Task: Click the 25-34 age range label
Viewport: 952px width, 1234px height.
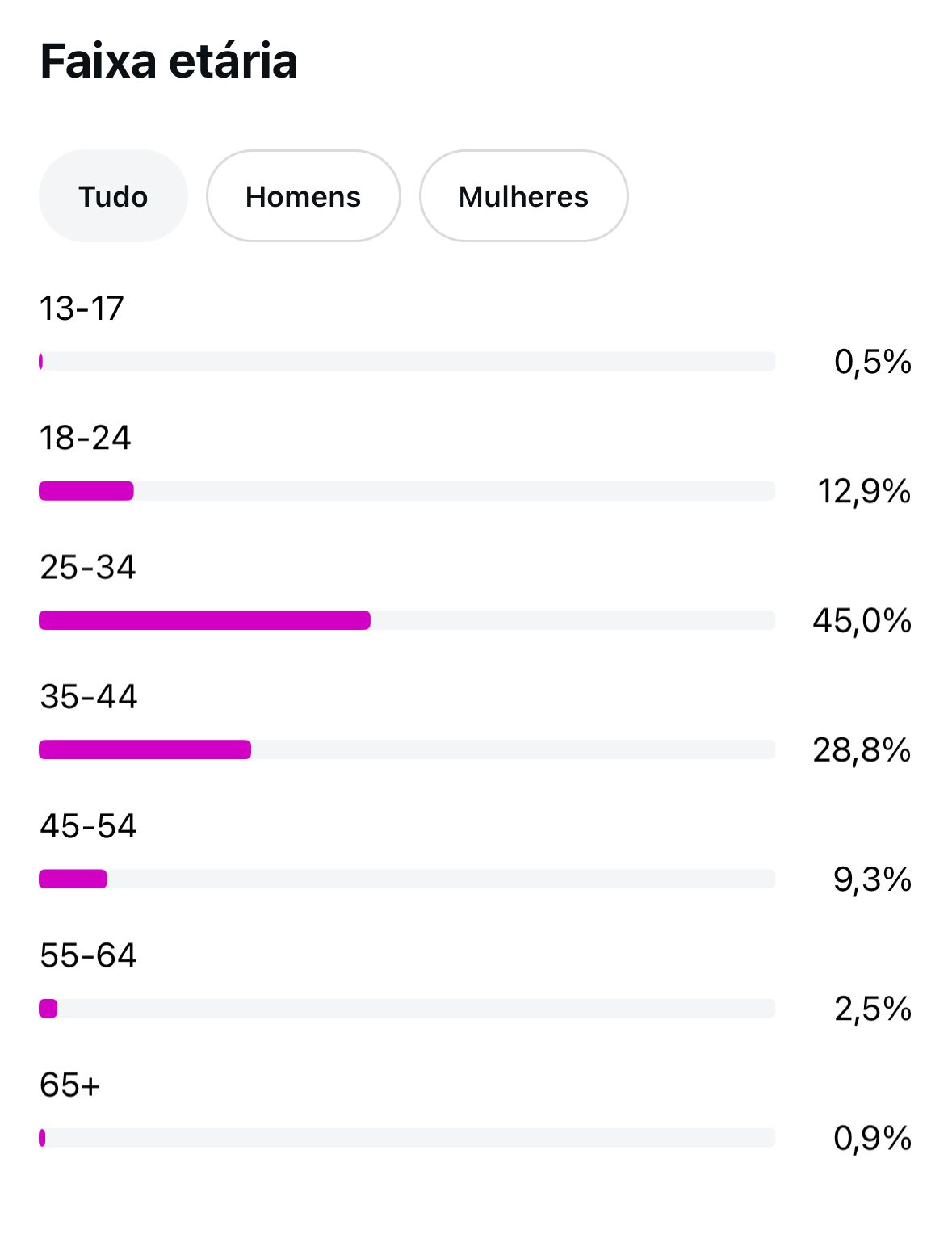Action: [87, 567]
